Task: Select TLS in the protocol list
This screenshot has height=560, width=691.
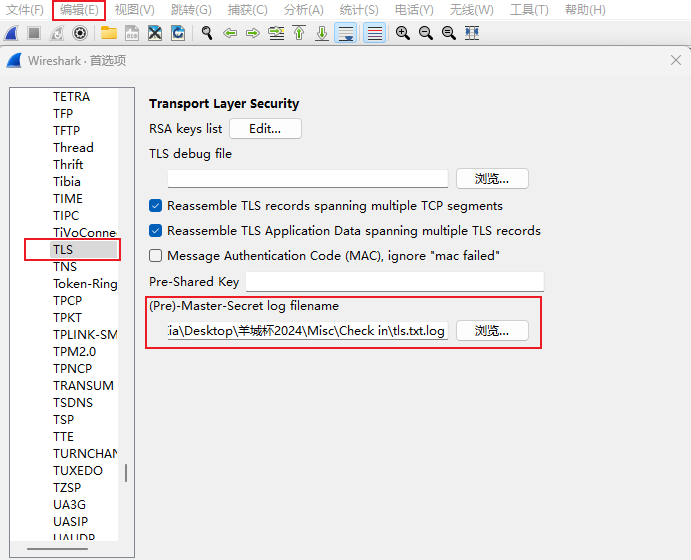Action: (x=64, y=250)
